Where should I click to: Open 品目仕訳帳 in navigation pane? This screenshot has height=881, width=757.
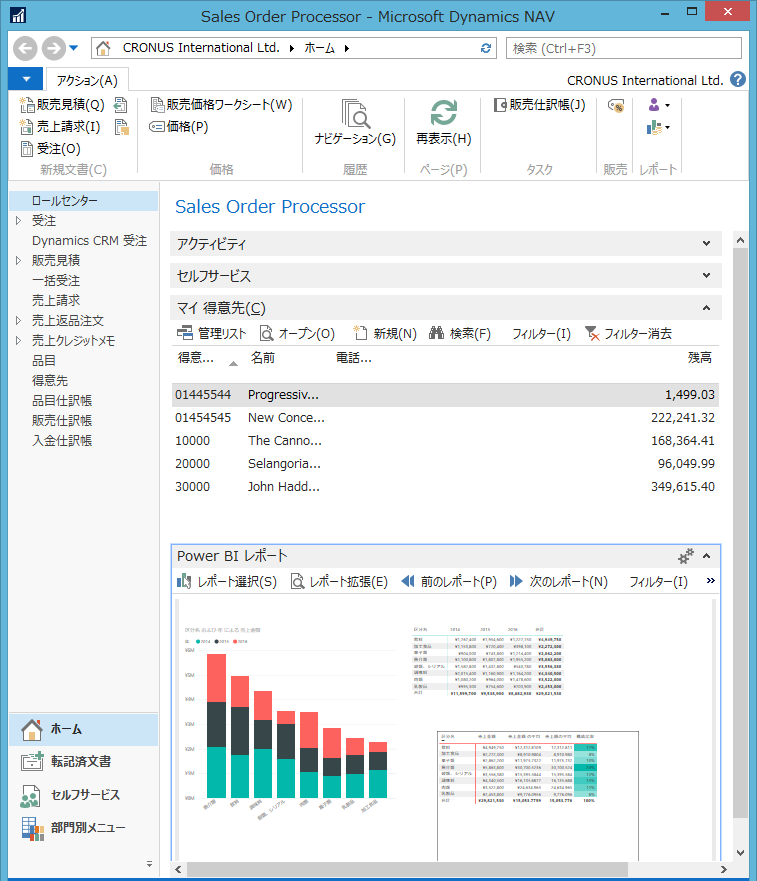point(62,401)
